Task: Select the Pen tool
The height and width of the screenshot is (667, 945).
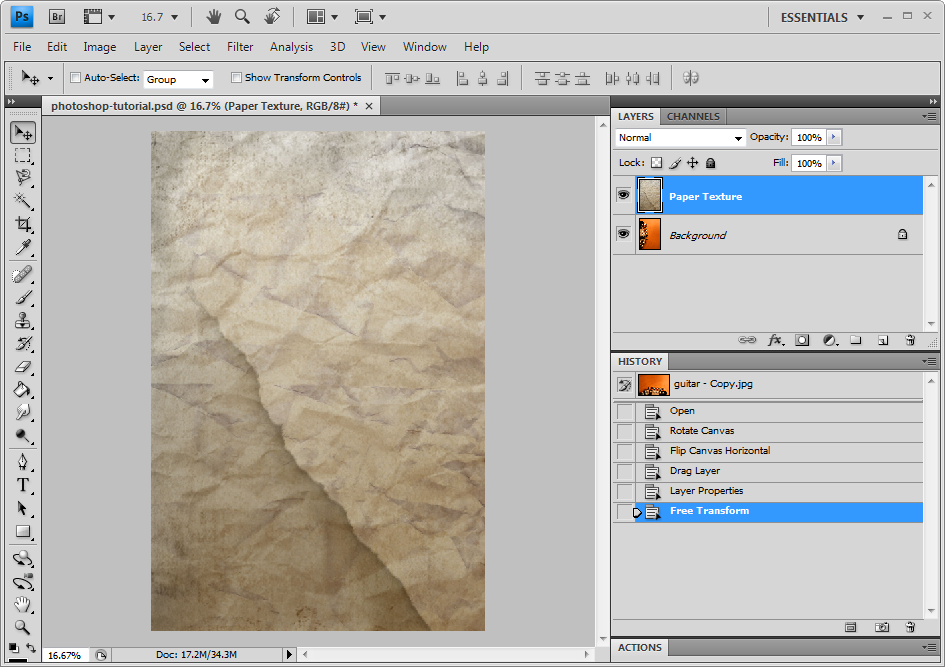Action: coord(22,462)
